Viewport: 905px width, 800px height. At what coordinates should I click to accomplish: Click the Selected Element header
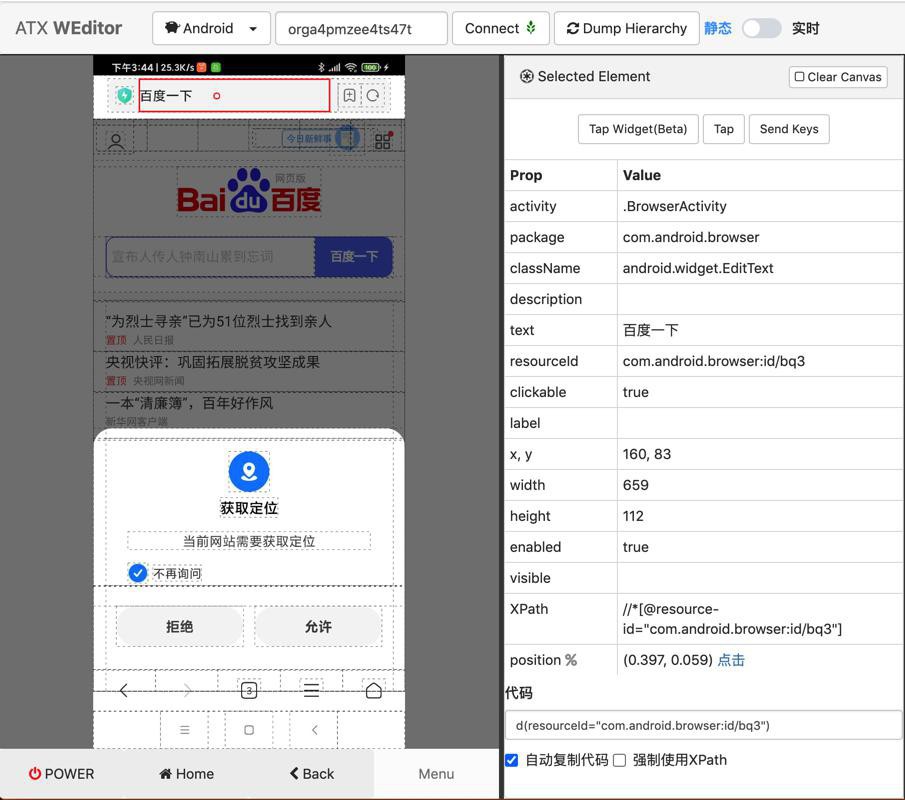pos(585,76)
